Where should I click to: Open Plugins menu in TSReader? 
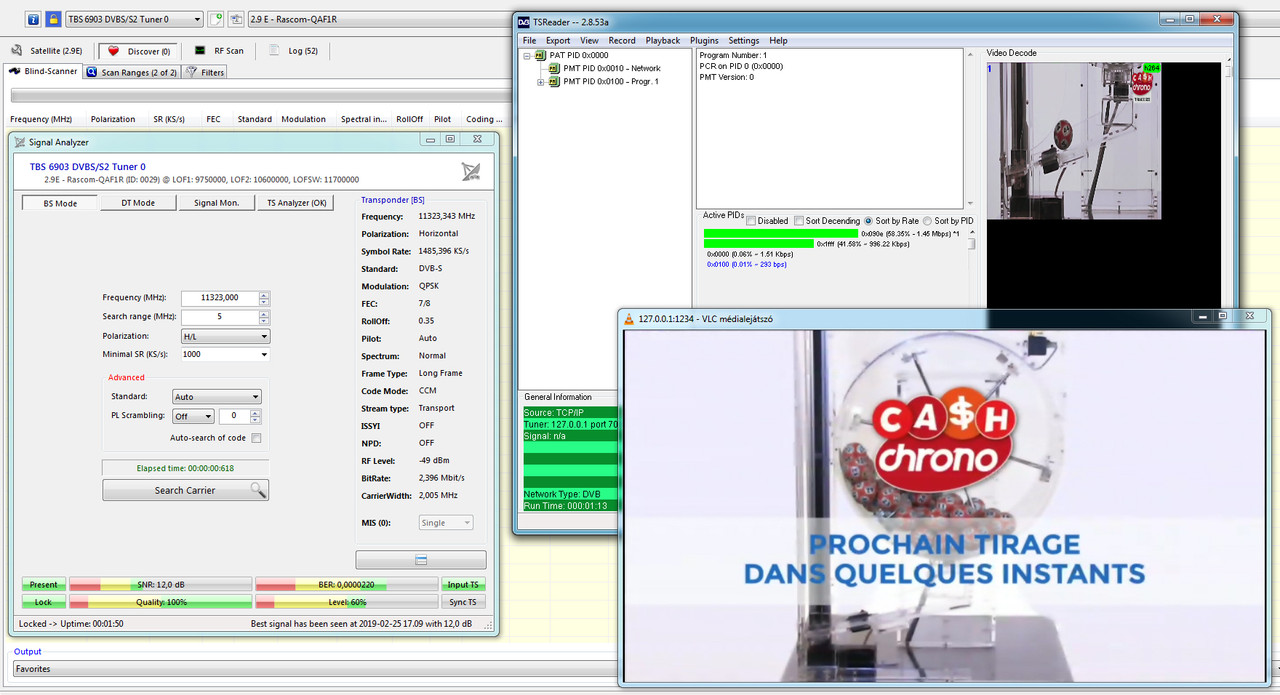tap(704, 41)
